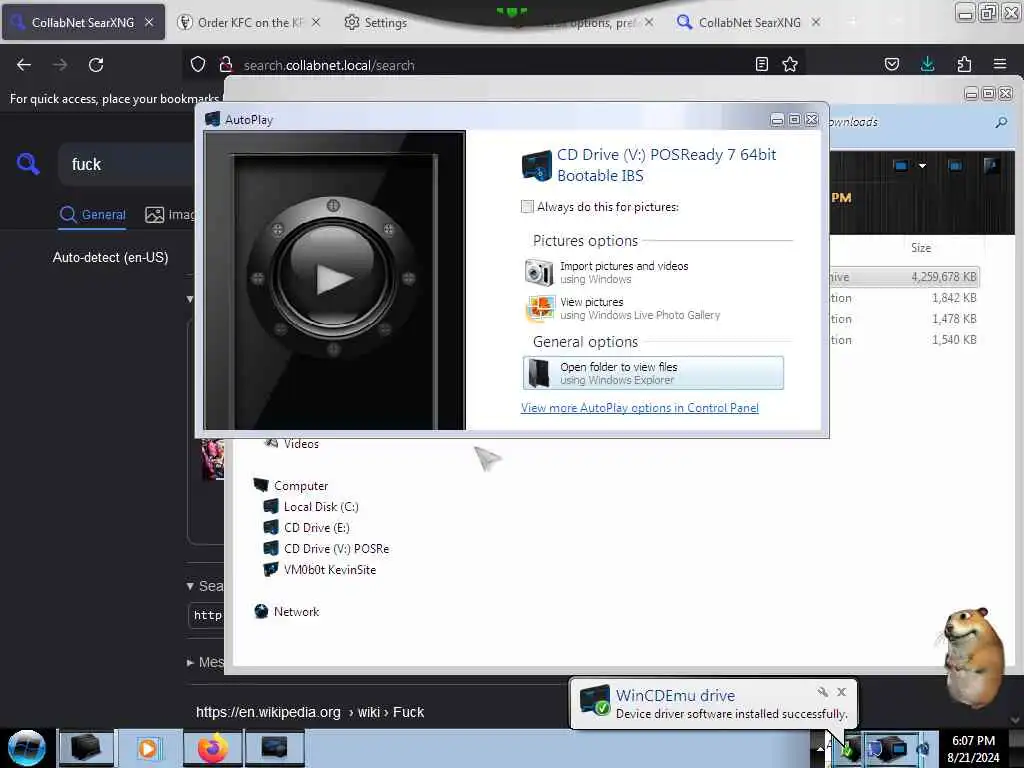
Task: Click the Photo Gallery icon for View pictures
Action: coord(540,308)
